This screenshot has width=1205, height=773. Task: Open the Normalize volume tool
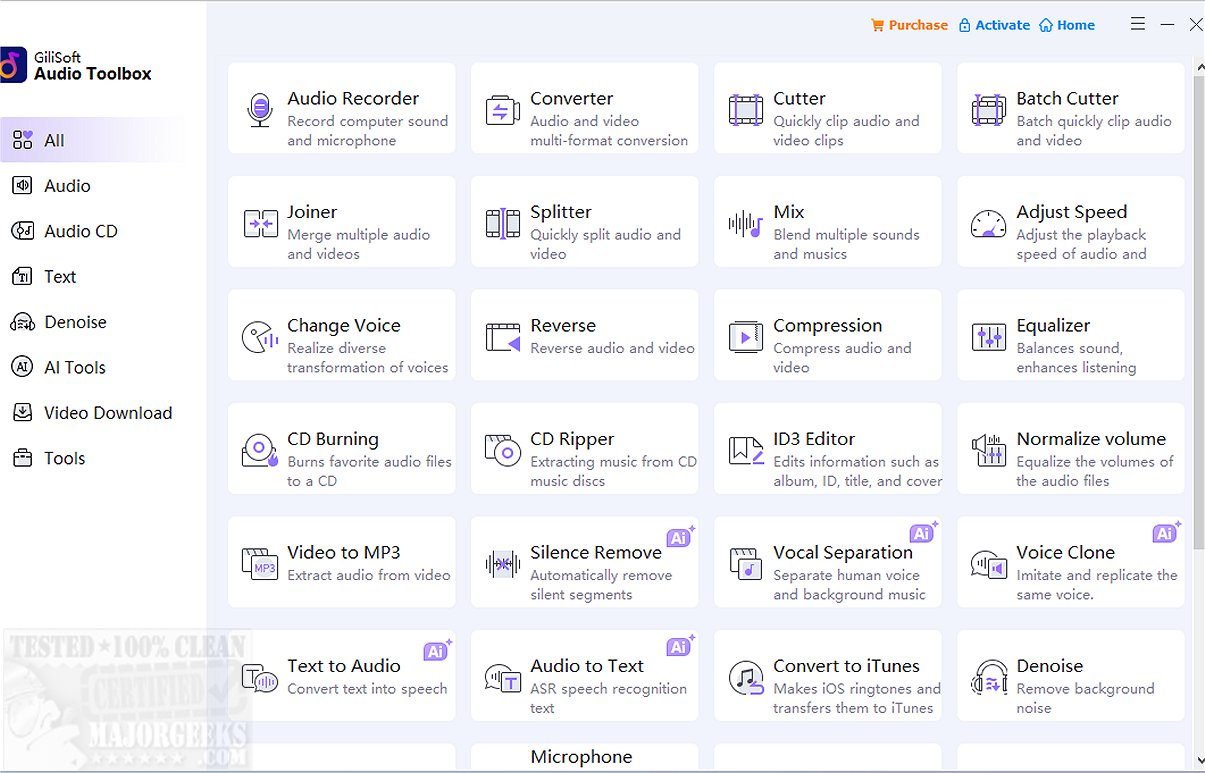pyautogui.click(x=1070, y=448)
